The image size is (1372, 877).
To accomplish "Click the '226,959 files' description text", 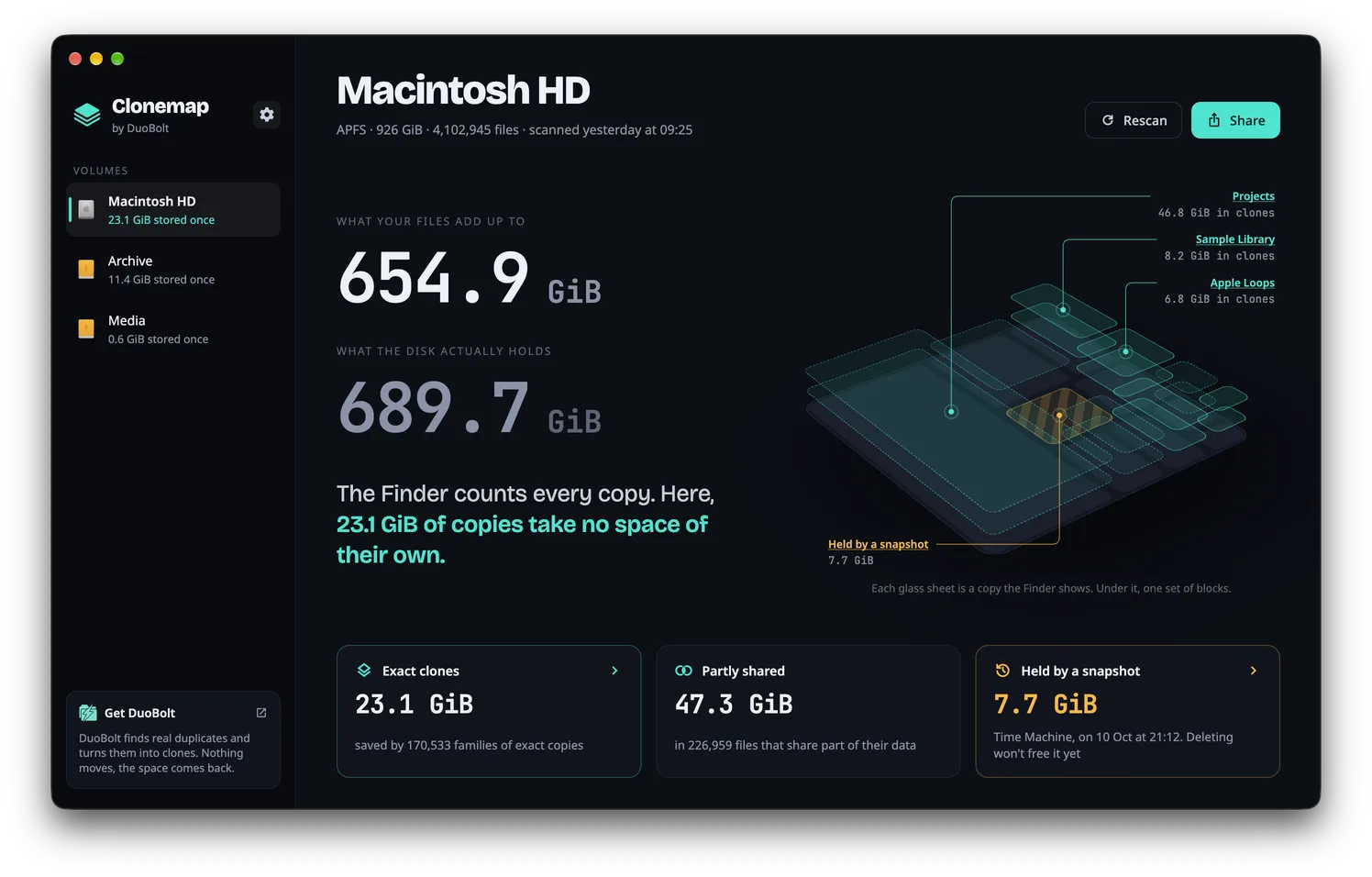I will [x=795, y=746].
